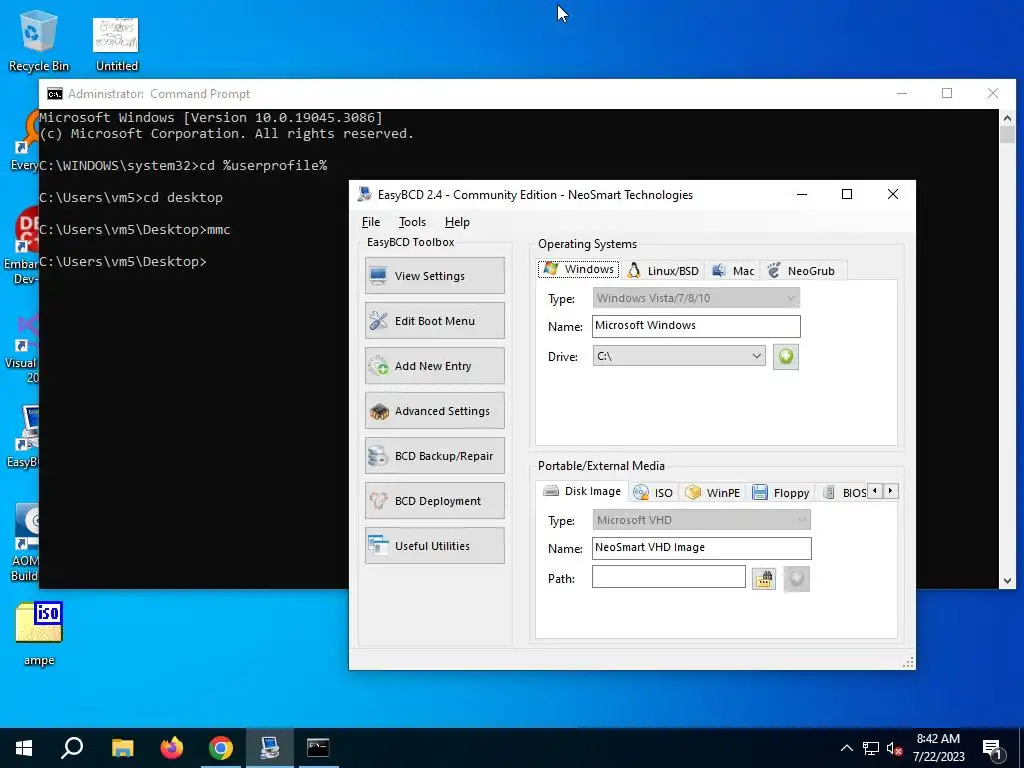This screenshot has width=1024, height=768.
Task: Click the Microsoft Windows name field
Action: 696,326
